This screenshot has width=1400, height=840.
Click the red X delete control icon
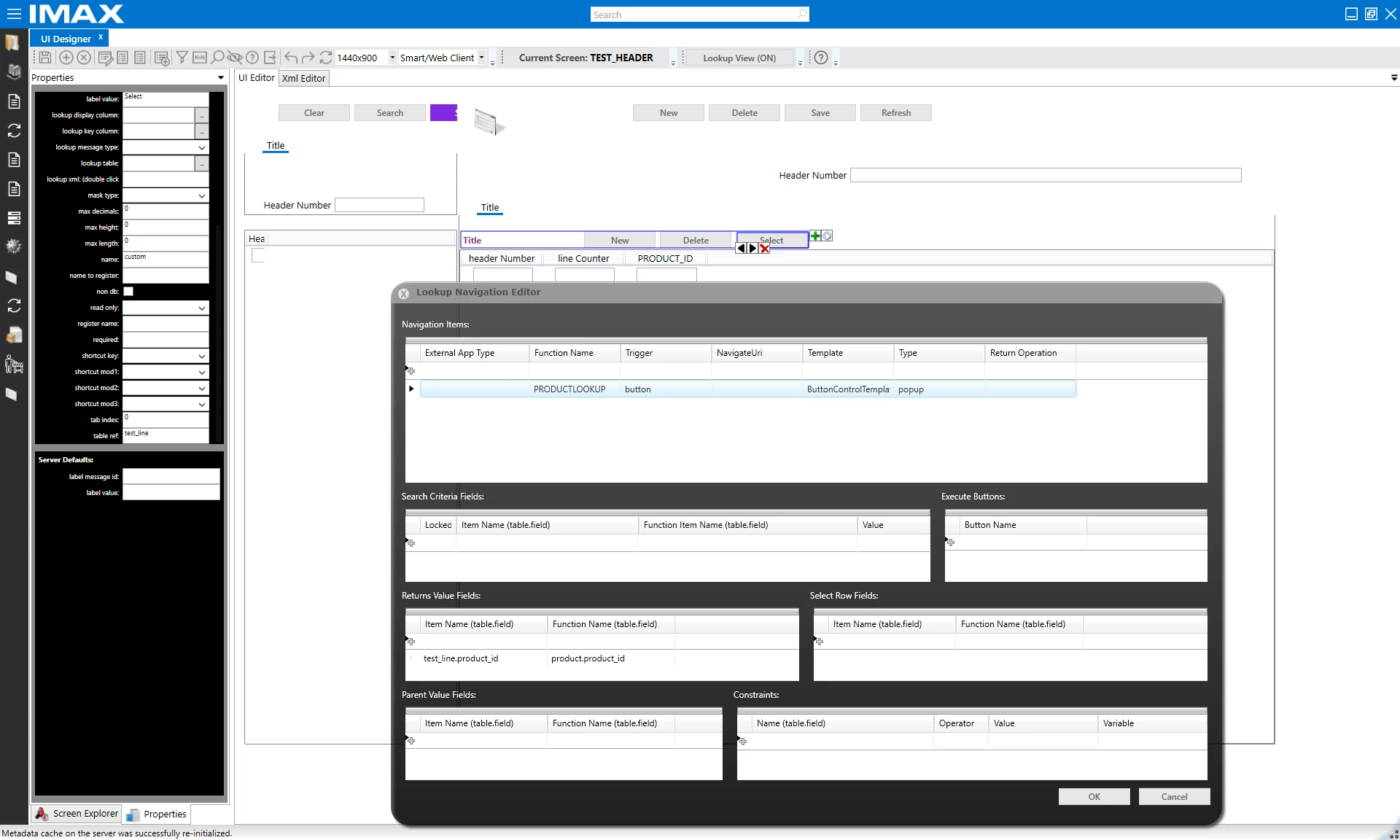764,249
